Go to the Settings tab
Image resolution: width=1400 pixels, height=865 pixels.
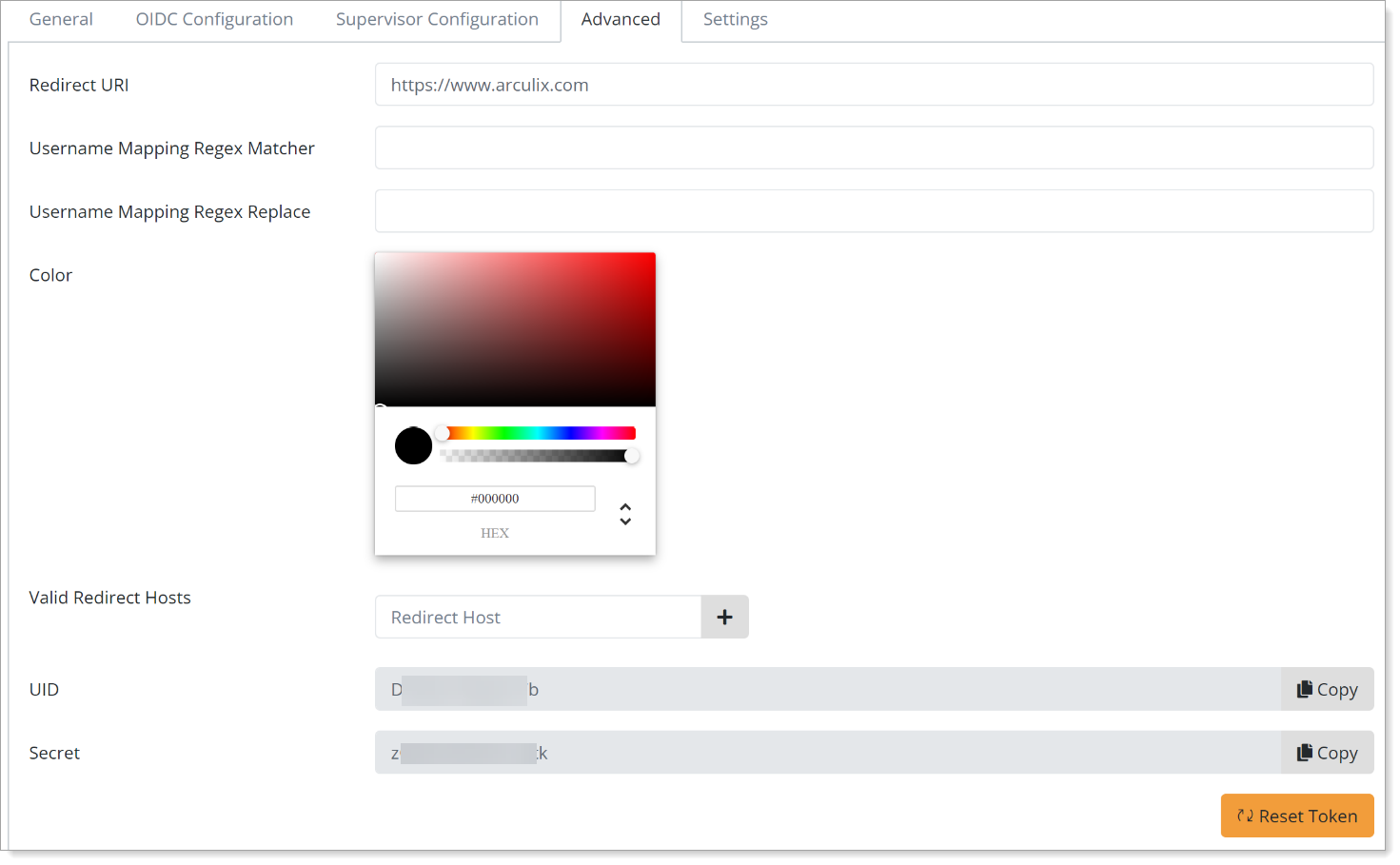(x=735, y=20)
